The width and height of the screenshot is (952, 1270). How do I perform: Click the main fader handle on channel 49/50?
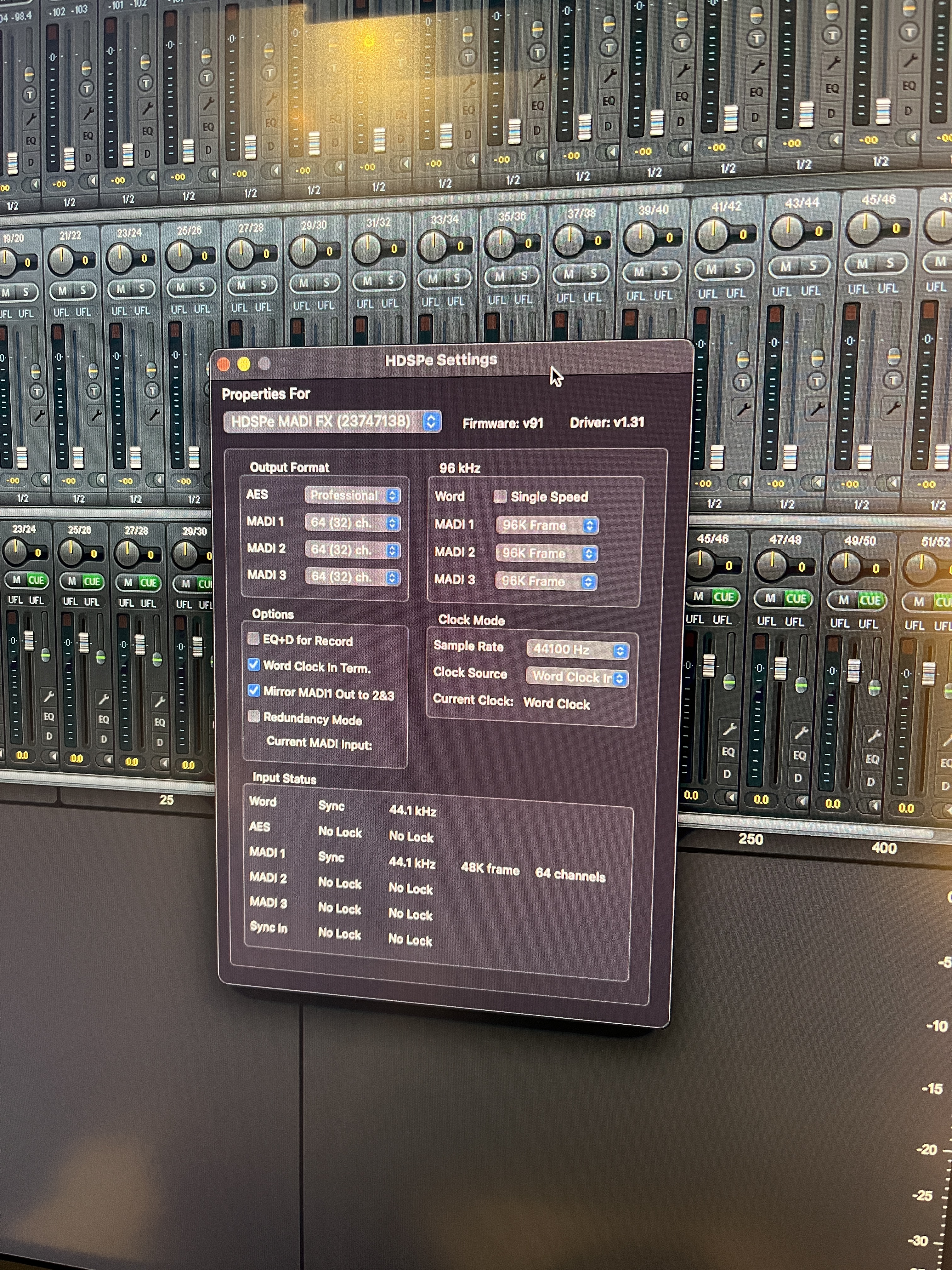(x=854, y=671)
